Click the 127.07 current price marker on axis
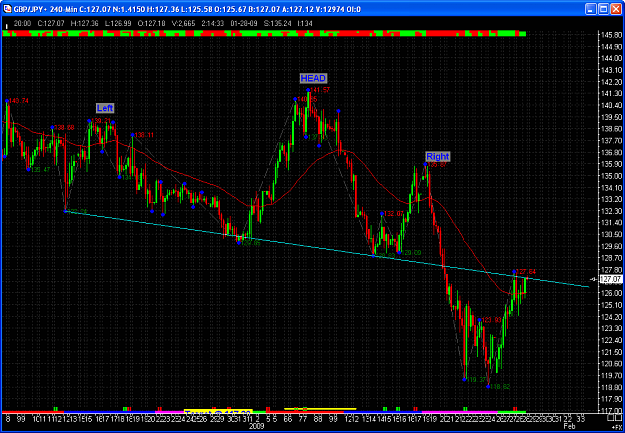Screen dimensions: 625x433 (x=610, y=279)
